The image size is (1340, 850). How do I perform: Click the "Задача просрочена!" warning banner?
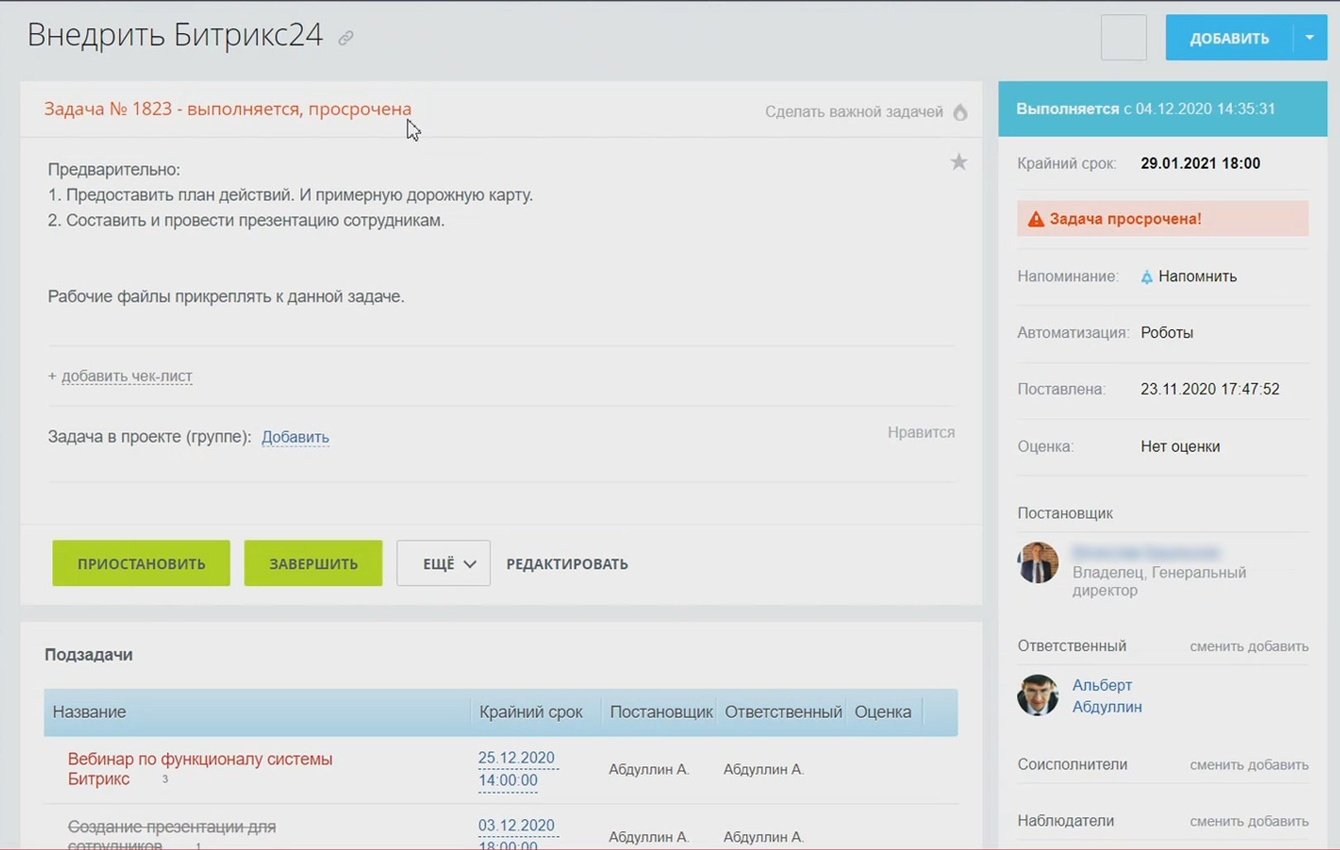(1163, 219)
